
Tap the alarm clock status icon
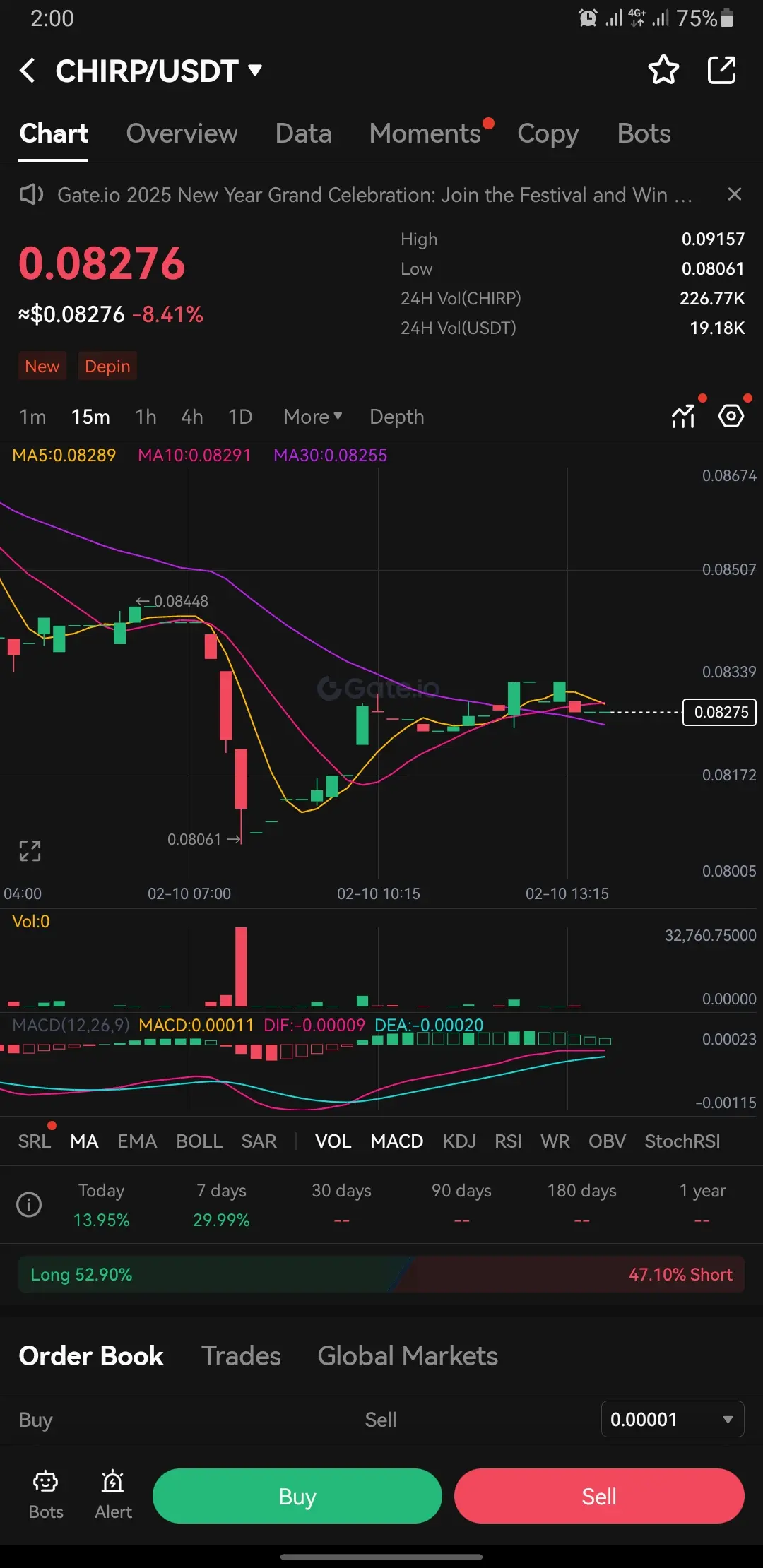(x=588, y=18)
